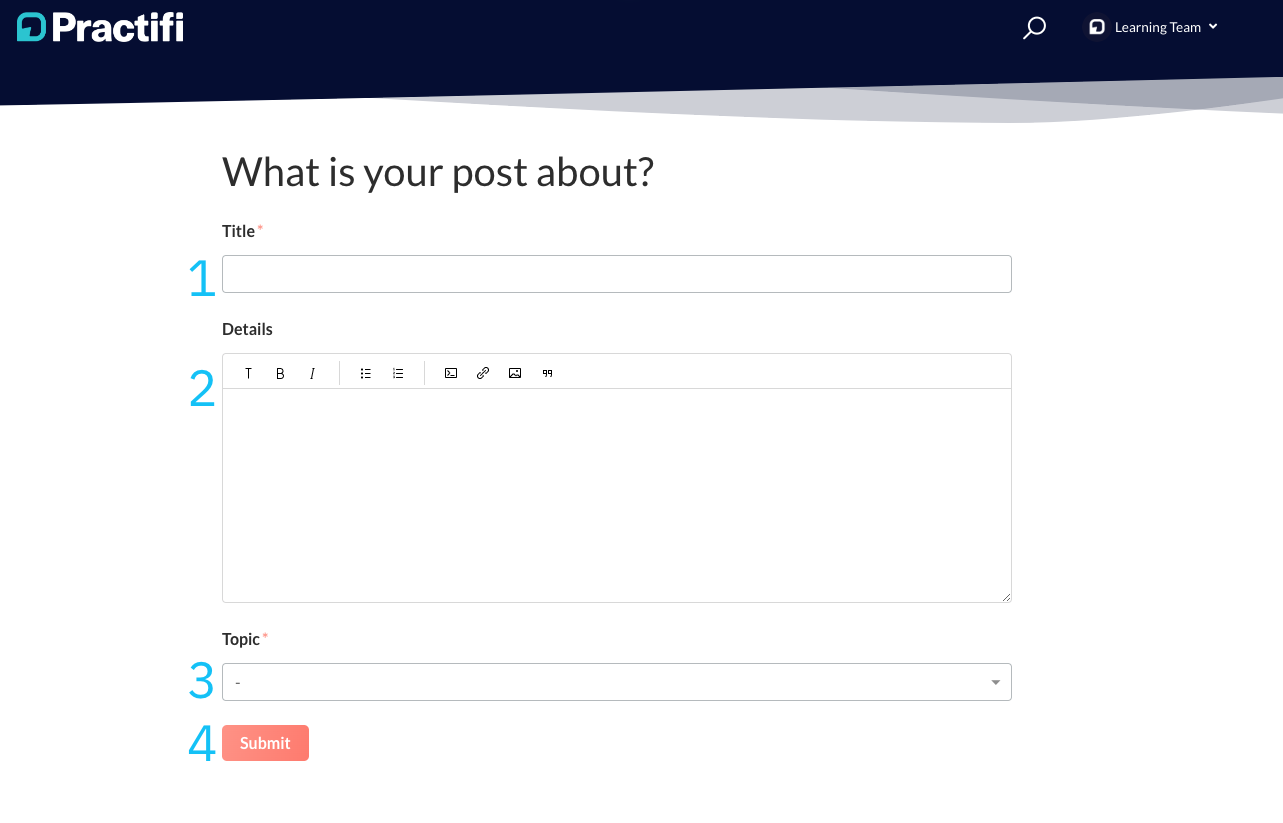Click the Details editor resize handle
Image resolution: width=1283 pixels, height=823 pixels.
[x=1006, y=597]
